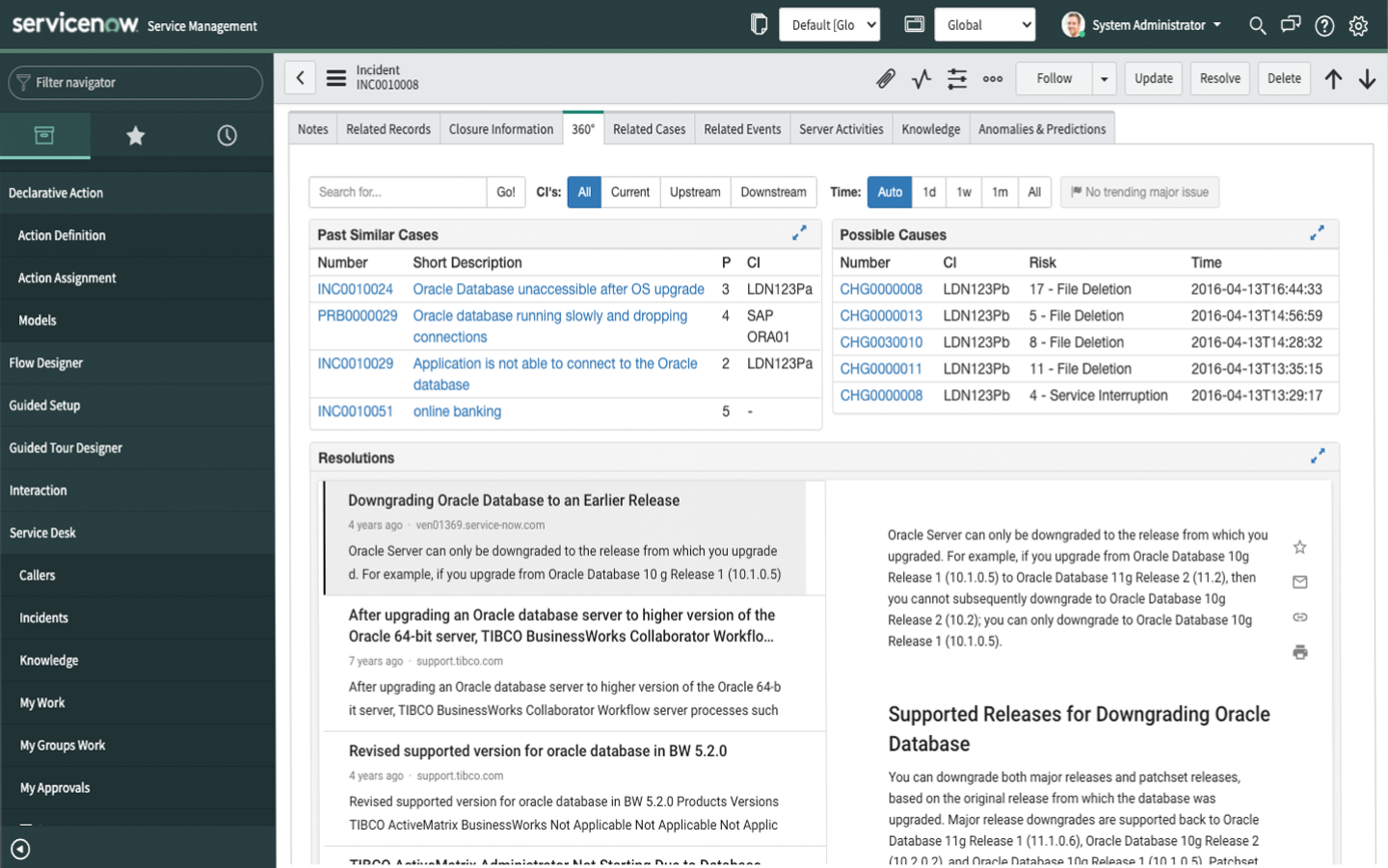
Task: Open the Closure Information tab
Action: [501, 129]
